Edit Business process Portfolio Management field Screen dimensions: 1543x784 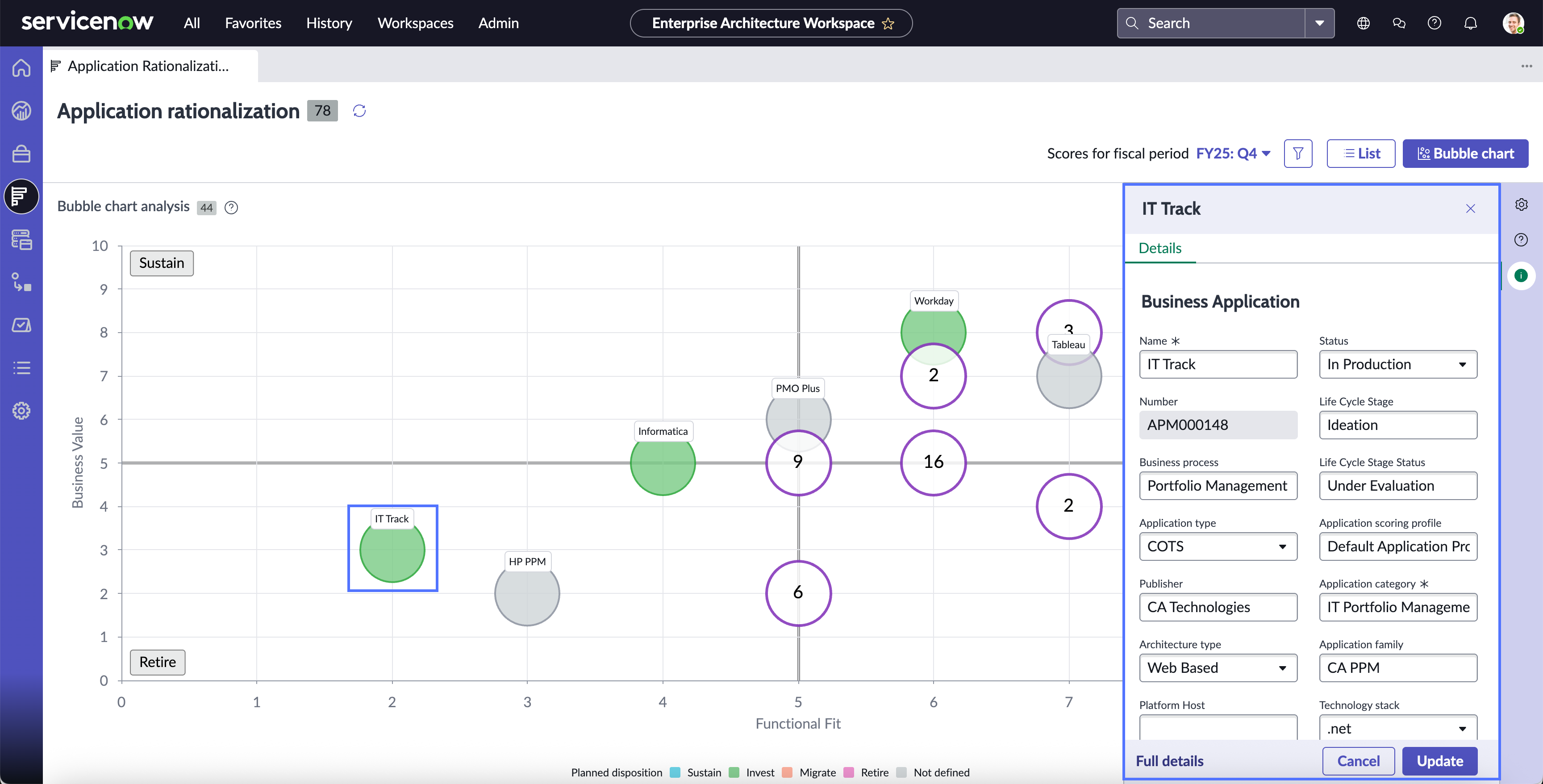(1218, 486)
